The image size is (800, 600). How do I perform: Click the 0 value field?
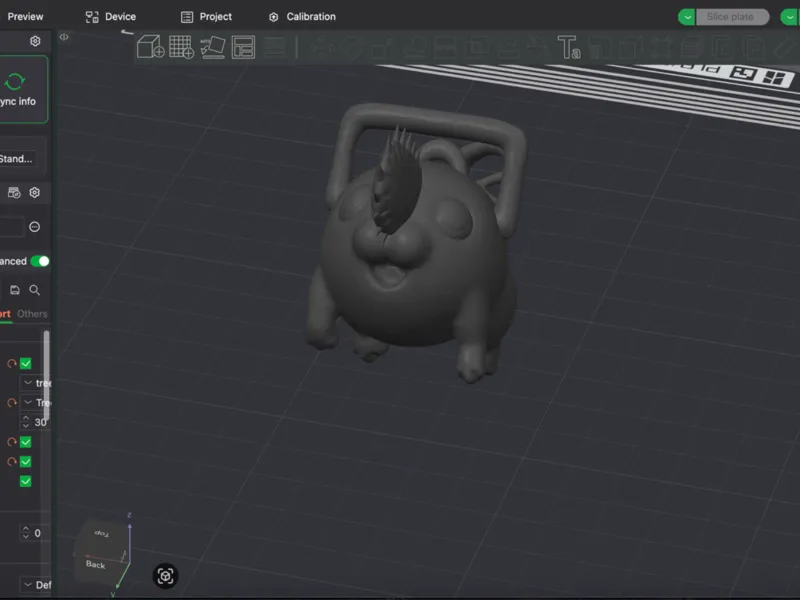click(37, 533)
